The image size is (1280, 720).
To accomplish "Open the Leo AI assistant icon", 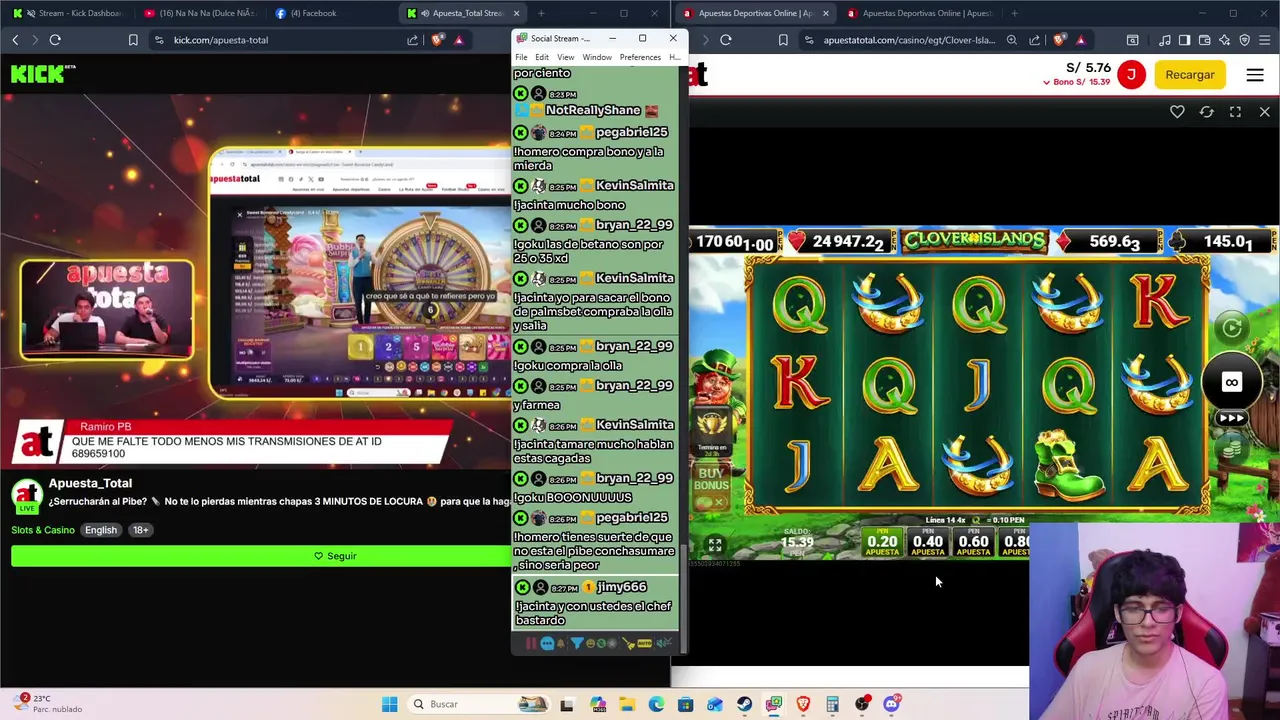I will (x=1225, y=40).
